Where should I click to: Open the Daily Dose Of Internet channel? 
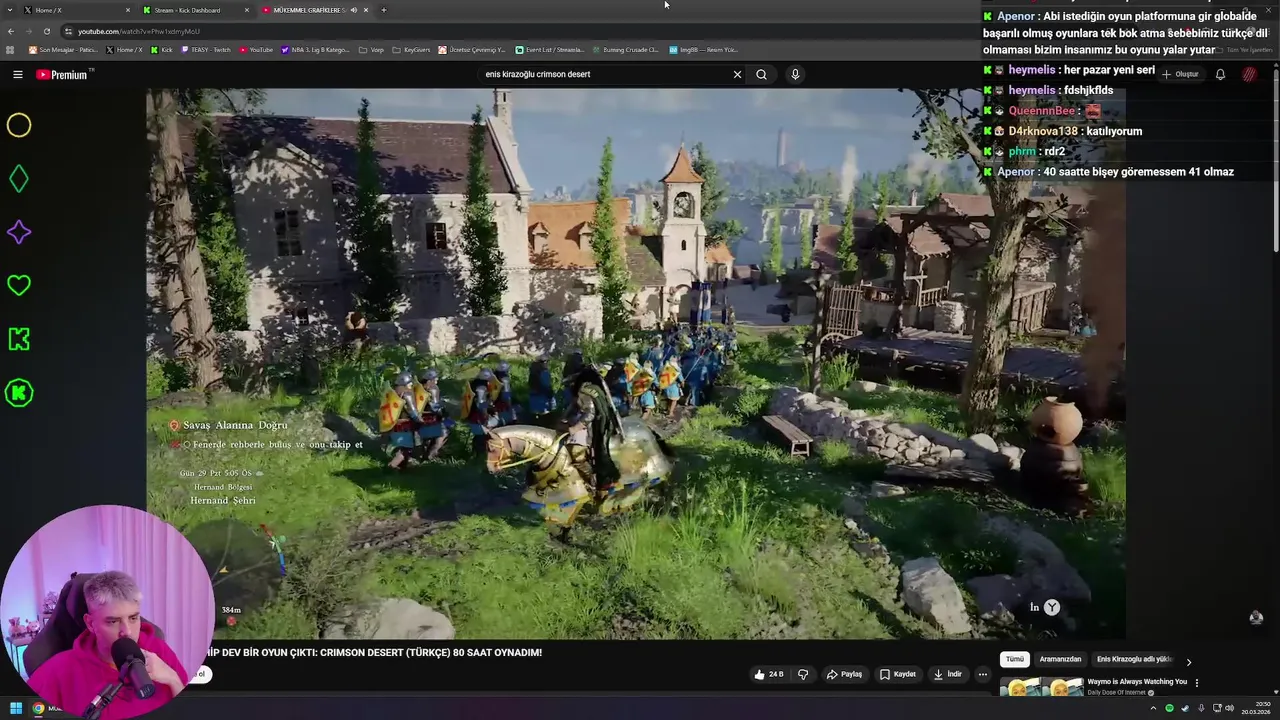pos(1117,692)
